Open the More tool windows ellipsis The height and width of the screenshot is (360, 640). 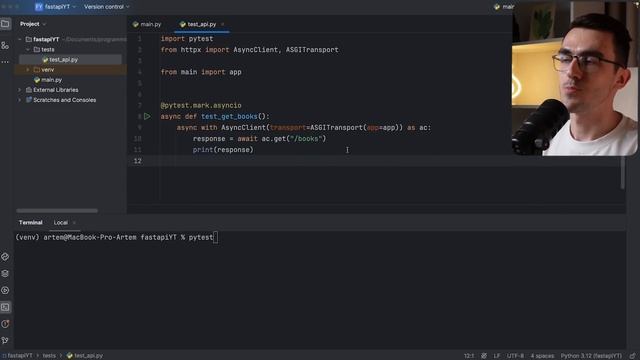(5, 62)
